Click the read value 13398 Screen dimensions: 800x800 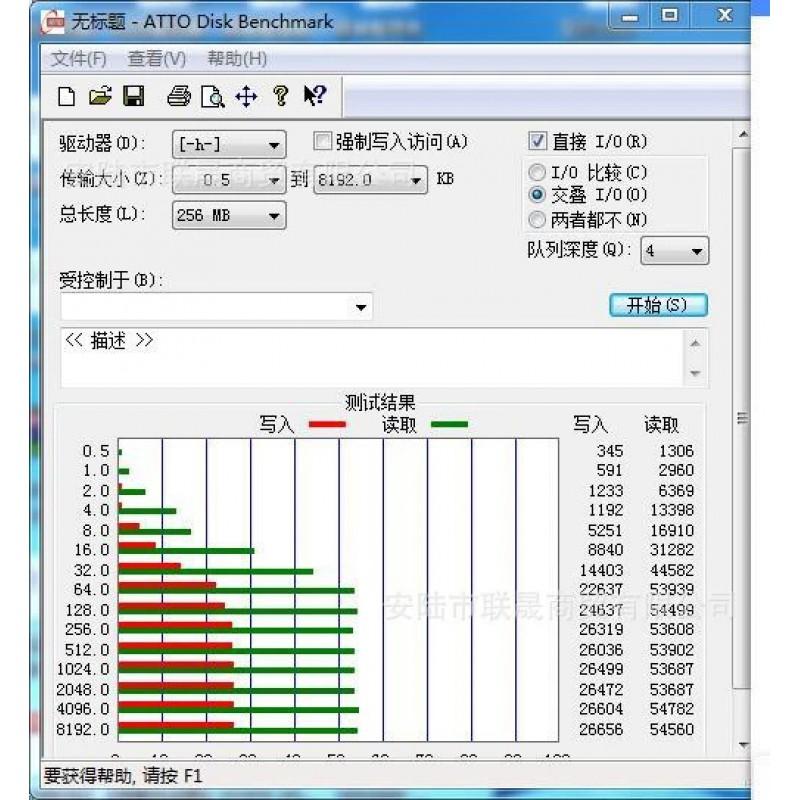(671, 510)
